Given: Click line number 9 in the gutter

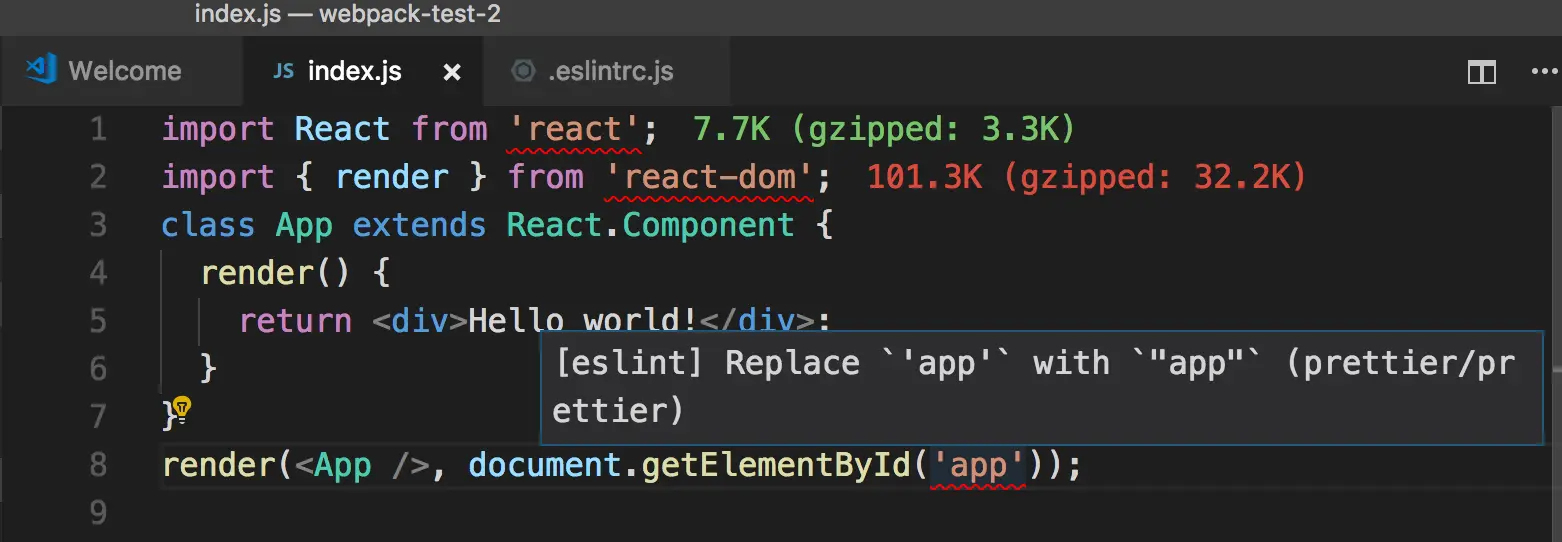Looking at the screenshot, I should click(x=98, y=513).
